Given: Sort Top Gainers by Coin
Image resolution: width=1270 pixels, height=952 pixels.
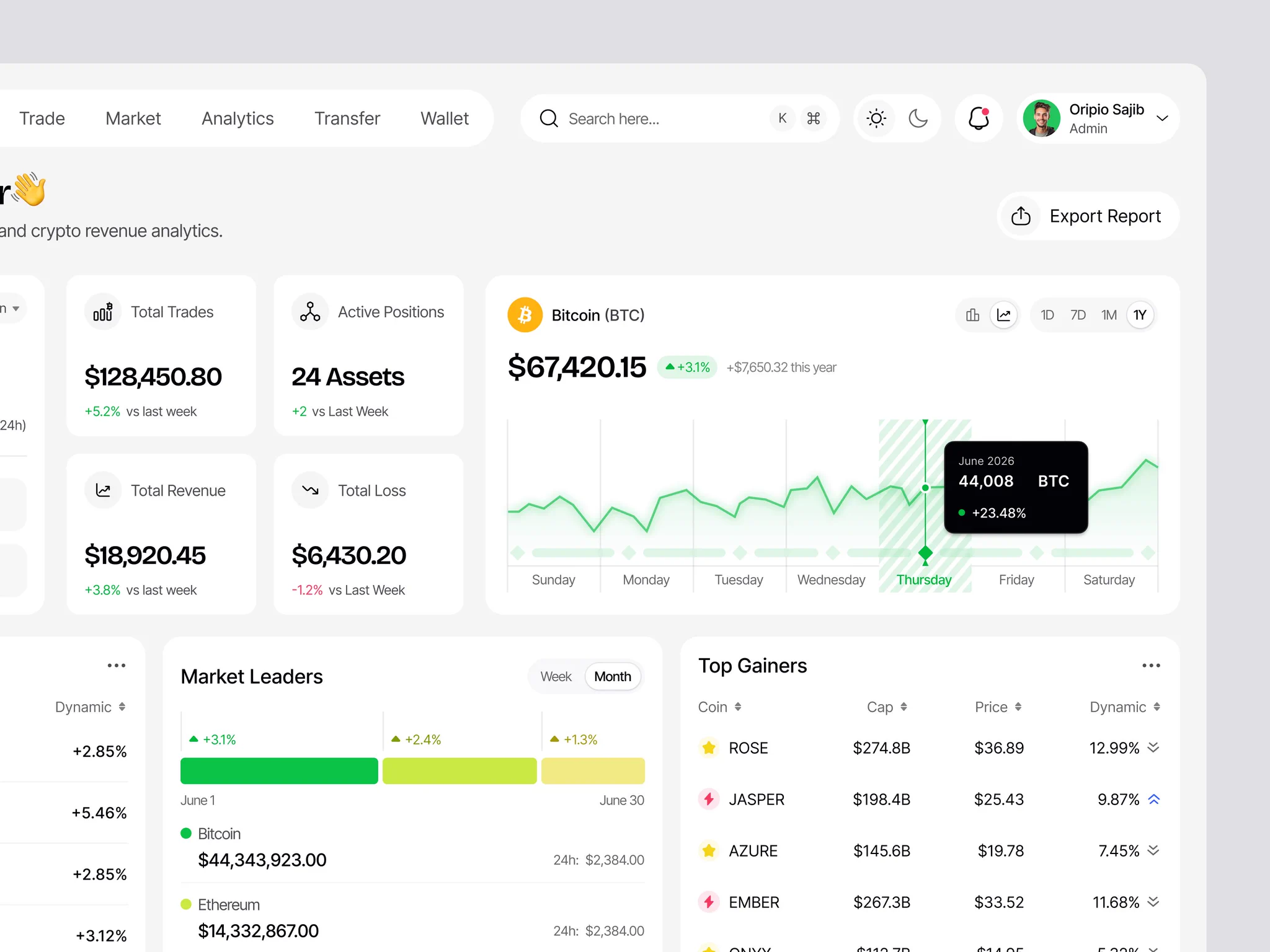Looking at the screenshot, I should (x=720, y=707).
